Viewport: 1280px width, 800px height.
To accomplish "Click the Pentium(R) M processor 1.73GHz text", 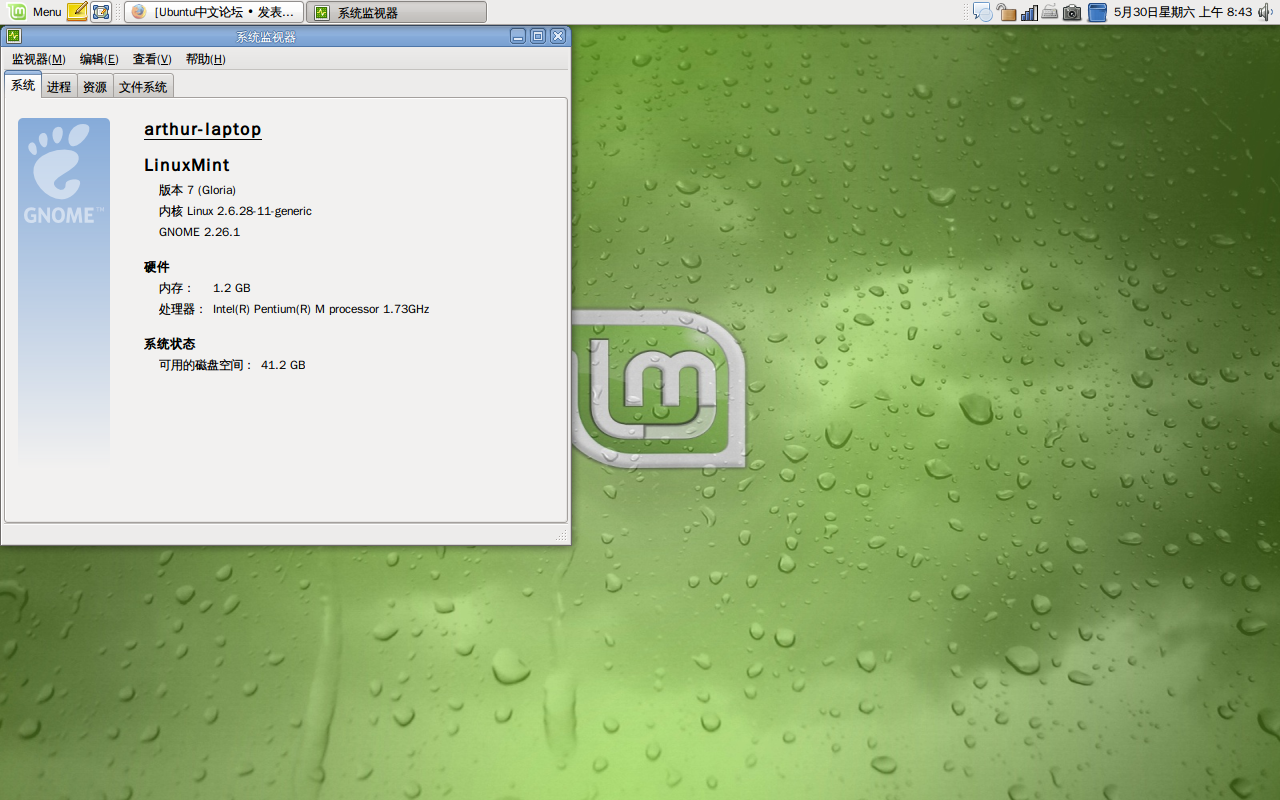I will click(321, 309).
